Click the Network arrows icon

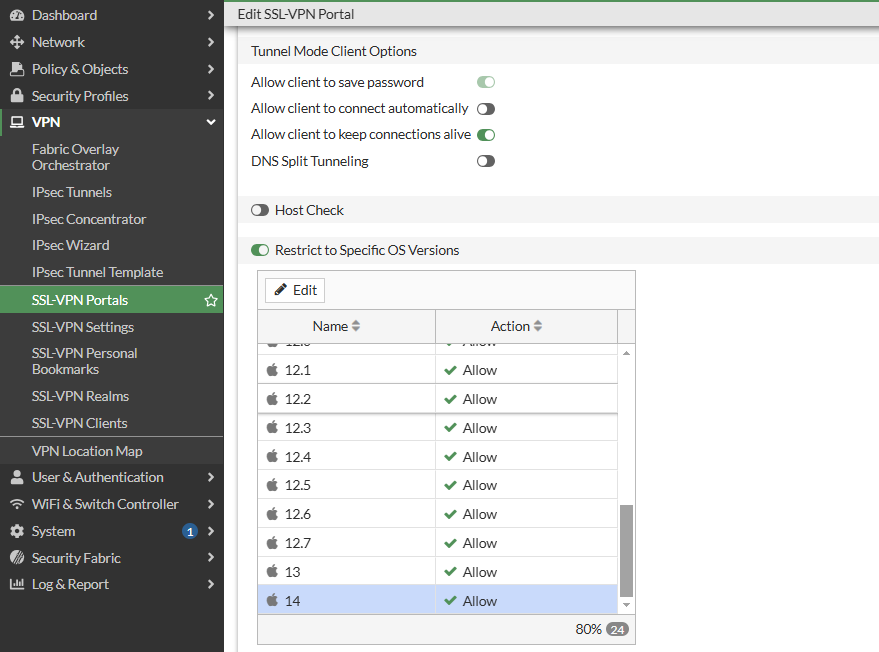(16, 42)
